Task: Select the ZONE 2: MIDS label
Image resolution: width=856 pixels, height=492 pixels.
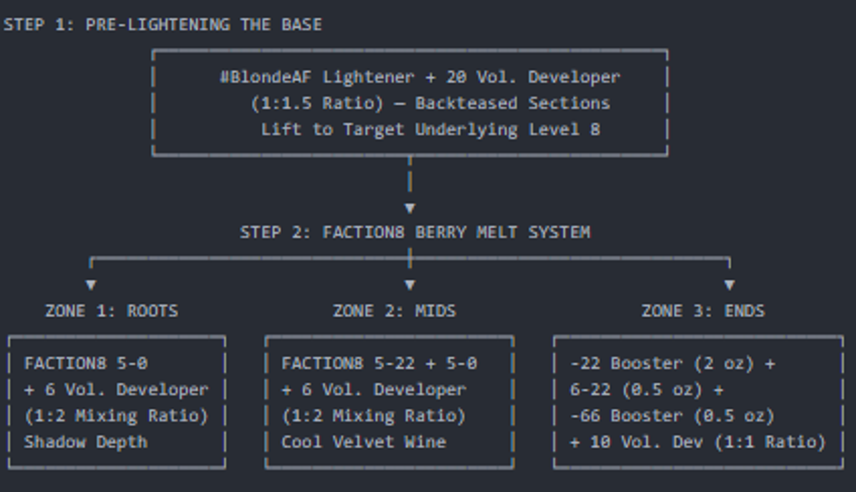Action: (x=394, y=311)
